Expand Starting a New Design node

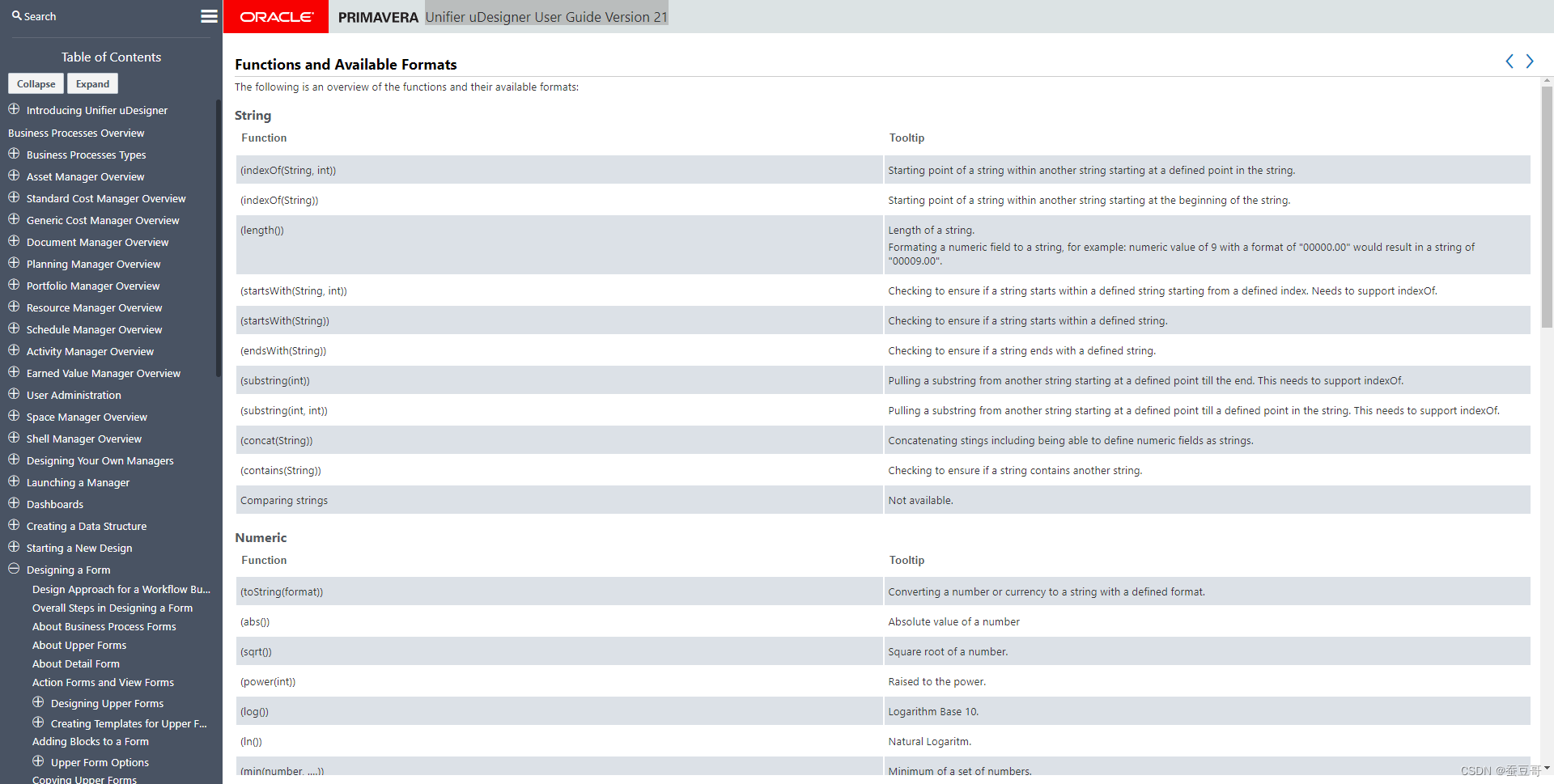14,547
